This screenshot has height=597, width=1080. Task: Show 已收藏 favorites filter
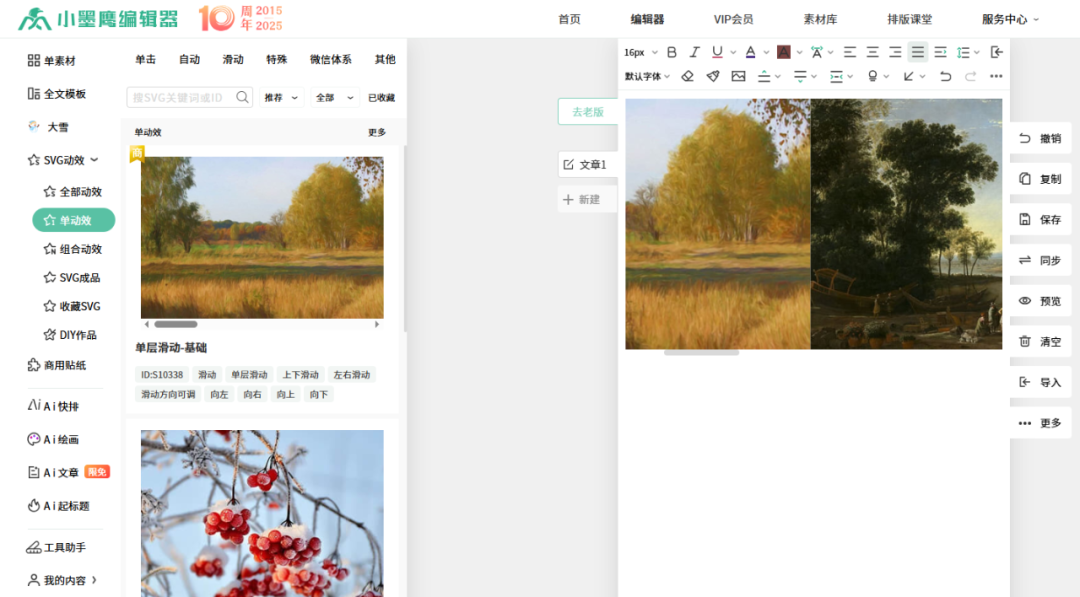click(382, 98)
